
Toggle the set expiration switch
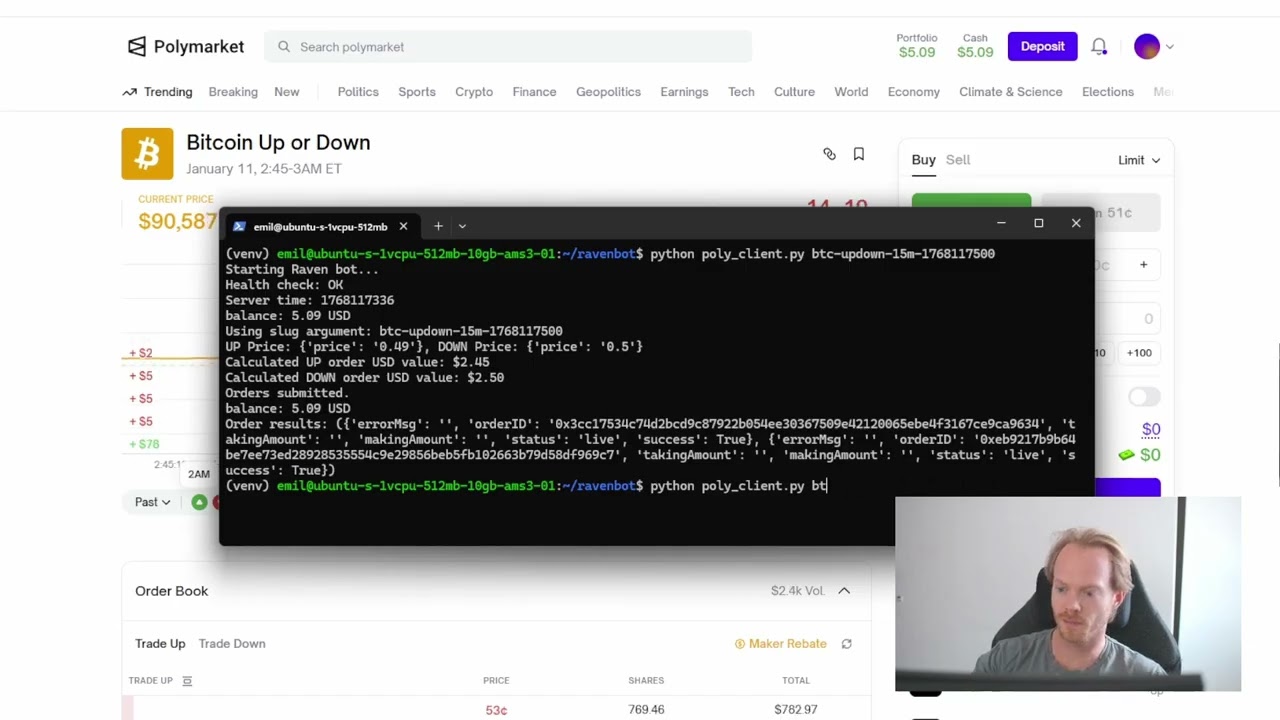1144,397
